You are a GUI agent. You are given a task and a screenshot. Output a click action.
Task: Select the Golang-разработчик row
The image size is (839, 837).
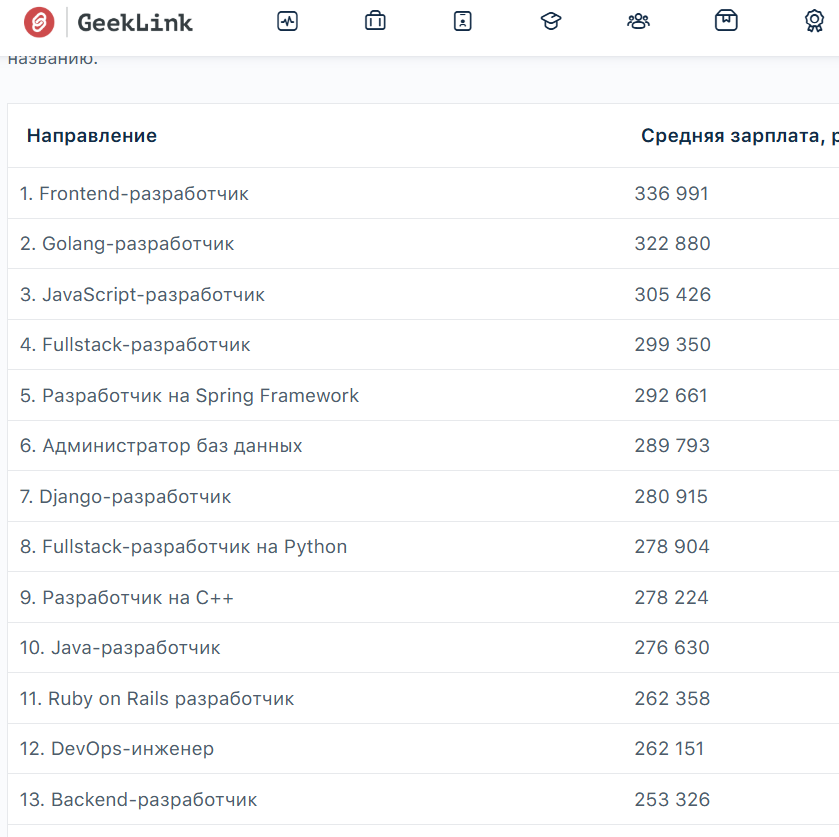[x=127, y=244]
